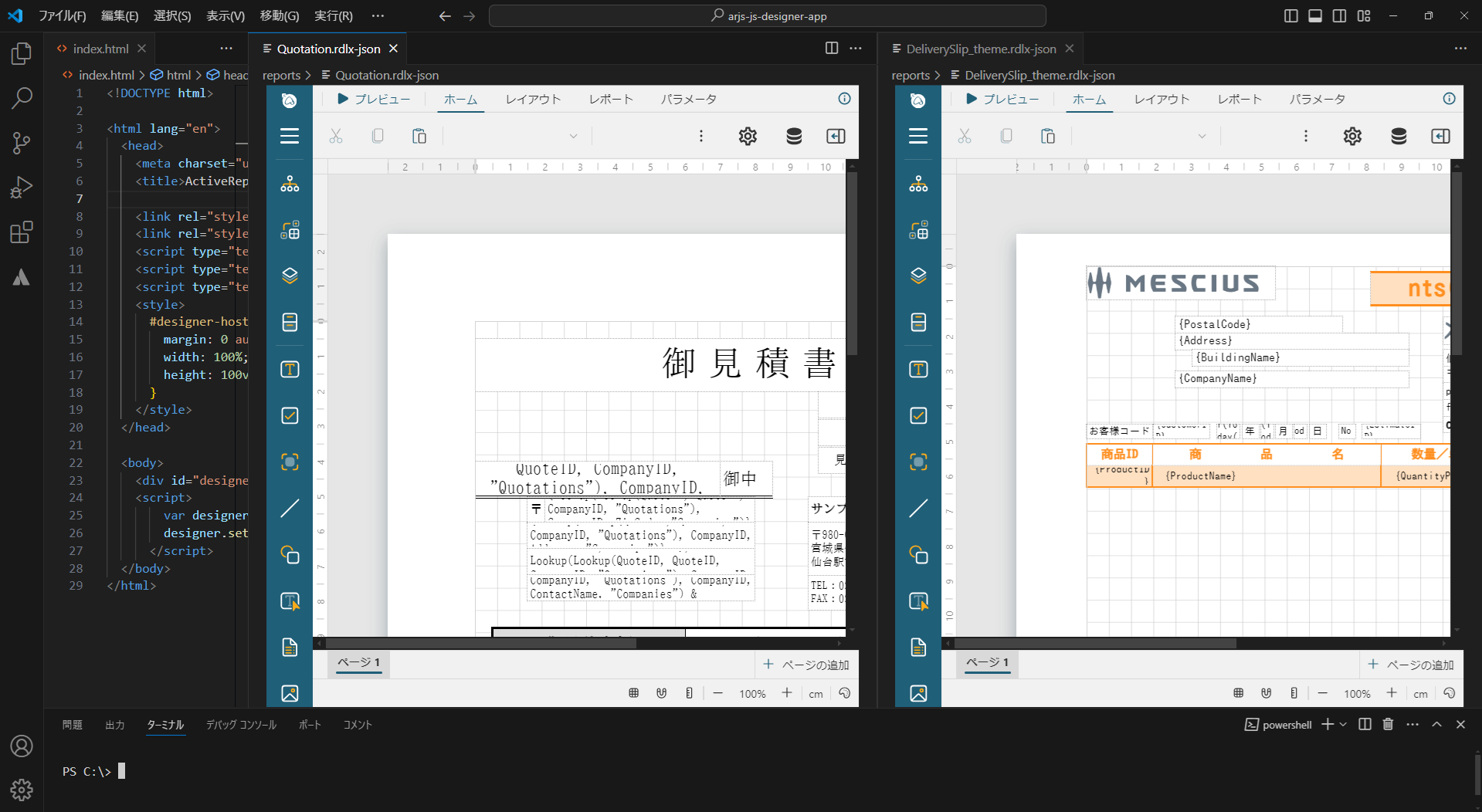Open the layers icon in Quotation designer
The image size is (1482, 812).
290,276
